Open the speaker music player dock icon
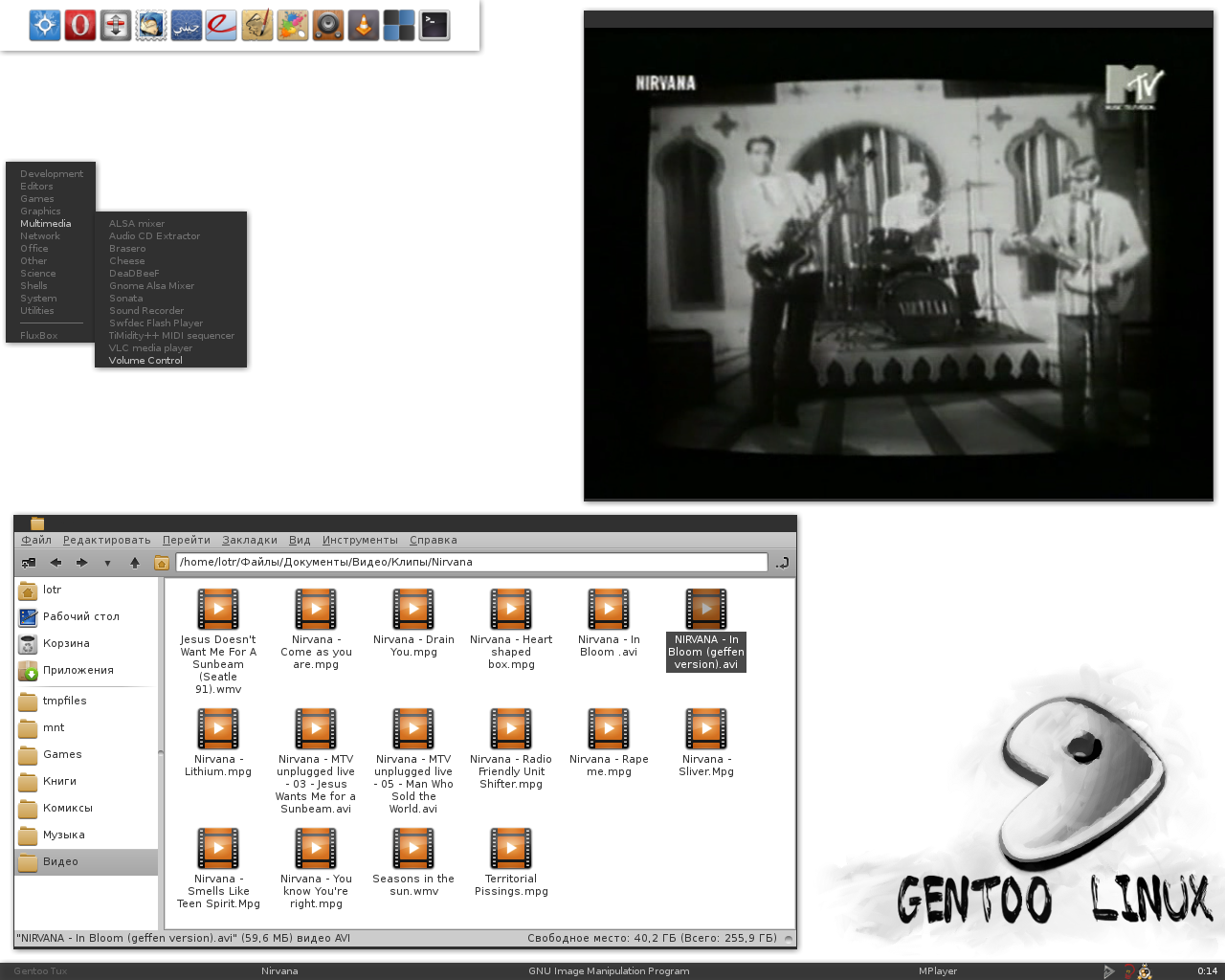 pyautogui.click(x=328, y=25)
